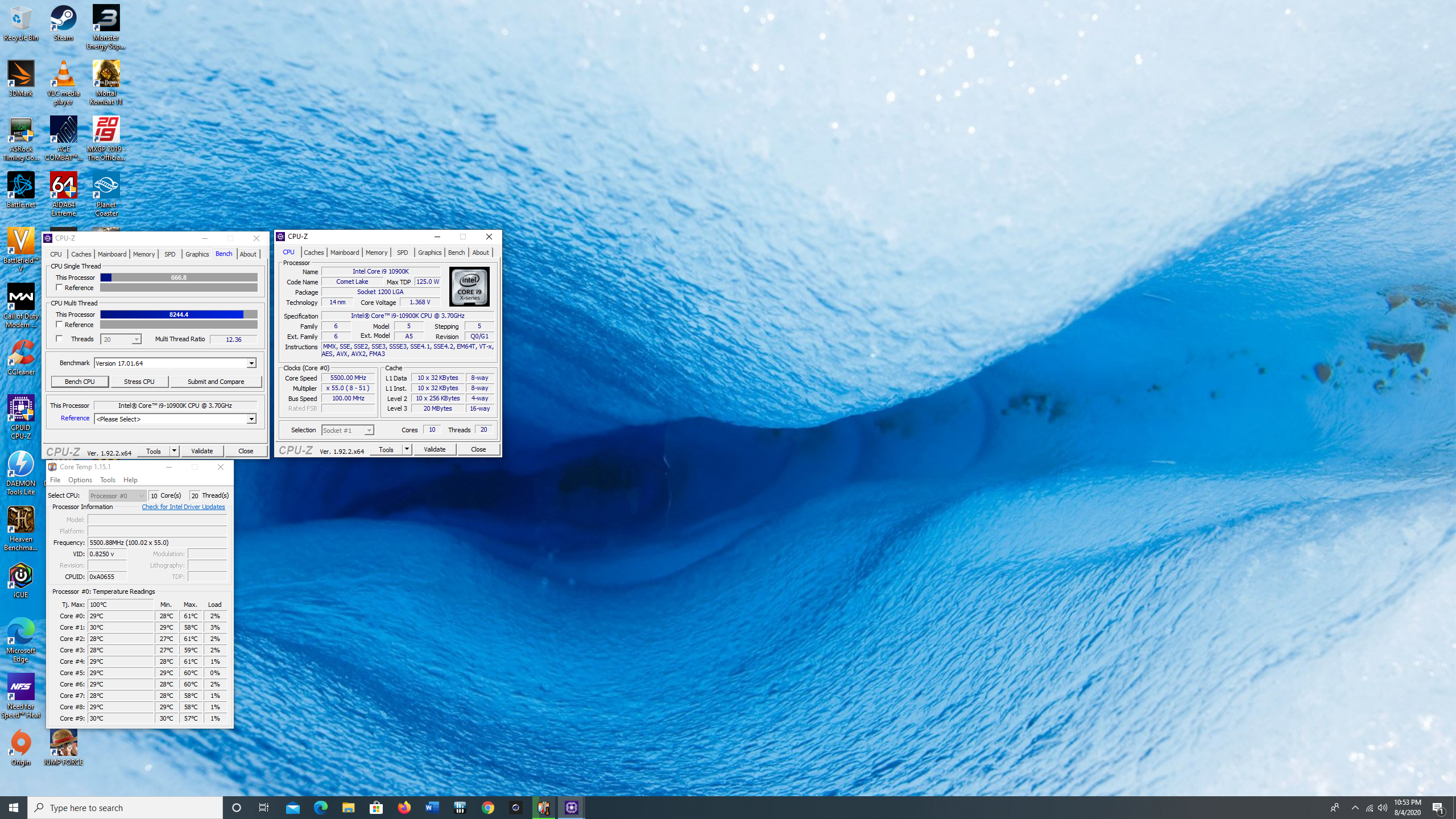The width and height of the screenshot is (1456, 819).
Task: Open the Action Center notifications
Action: 1438,808
